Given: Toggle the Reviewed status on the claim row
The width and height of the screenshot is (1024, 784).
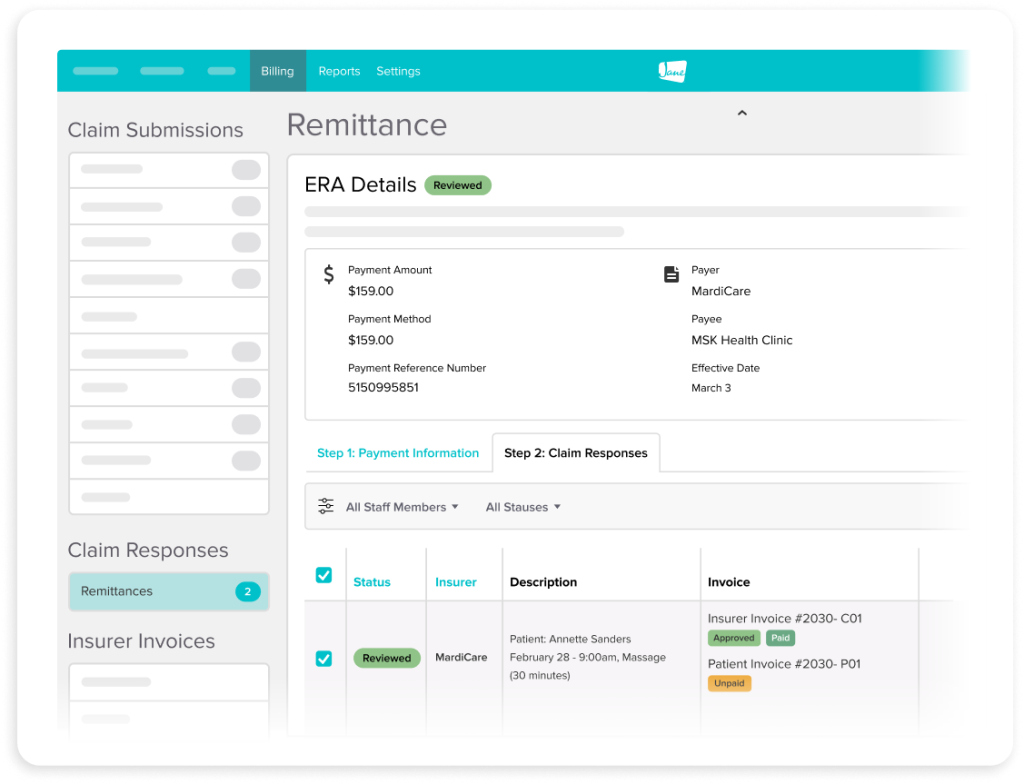Looking at the screenshot, I should pyautogui.click(x=387, y=658).
